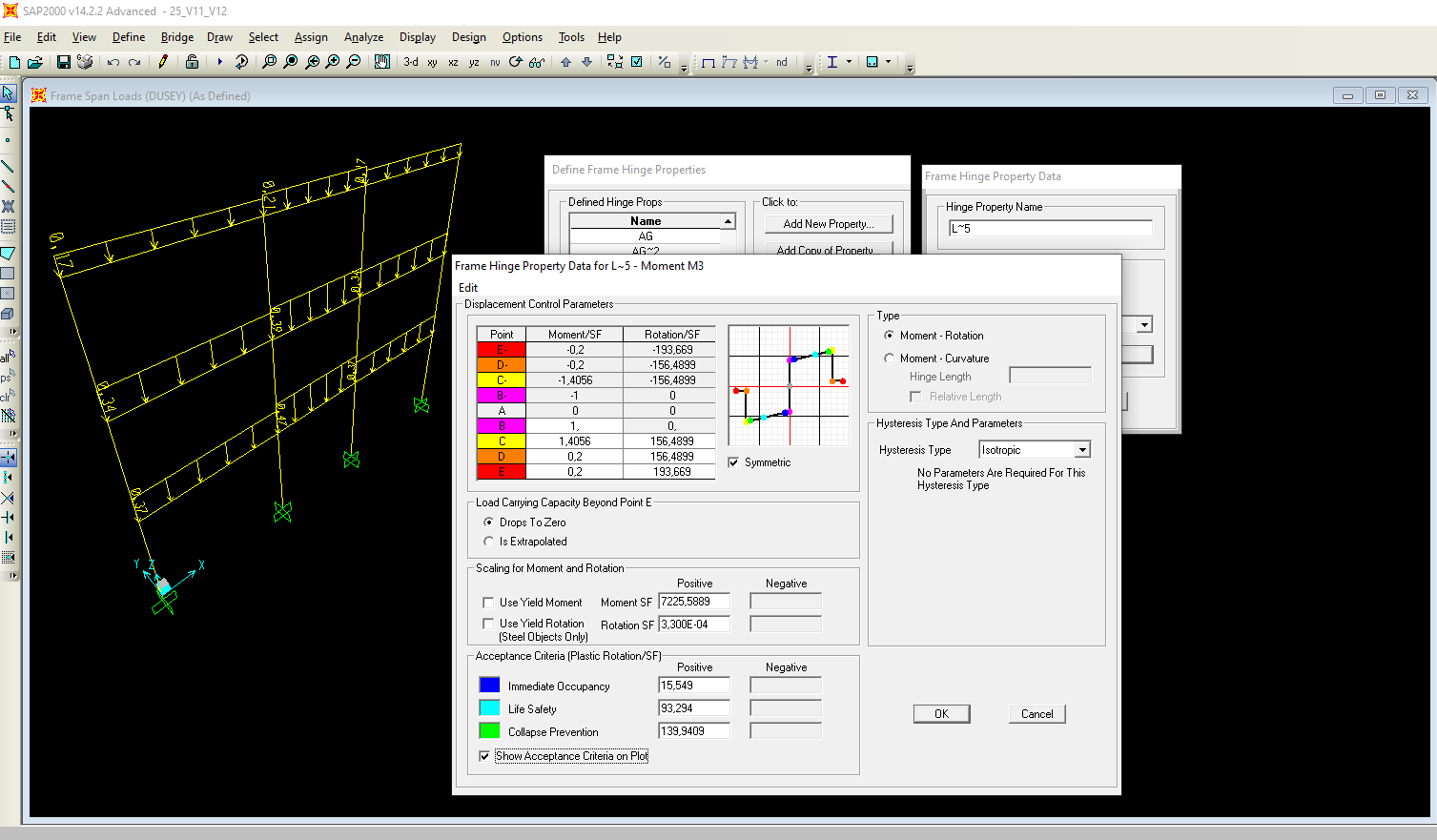Screen dimensions: 1437x840
Task: Click the Immediate Occupancy positive value field
Action: [x=694, y=686]
